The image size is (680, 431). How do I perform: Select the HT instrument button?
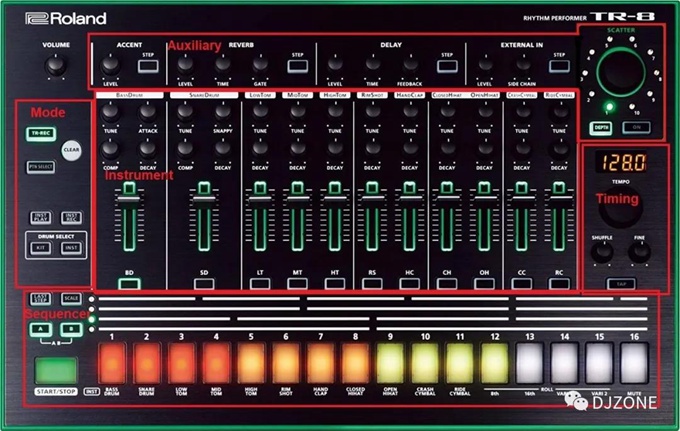click(335, 284)
